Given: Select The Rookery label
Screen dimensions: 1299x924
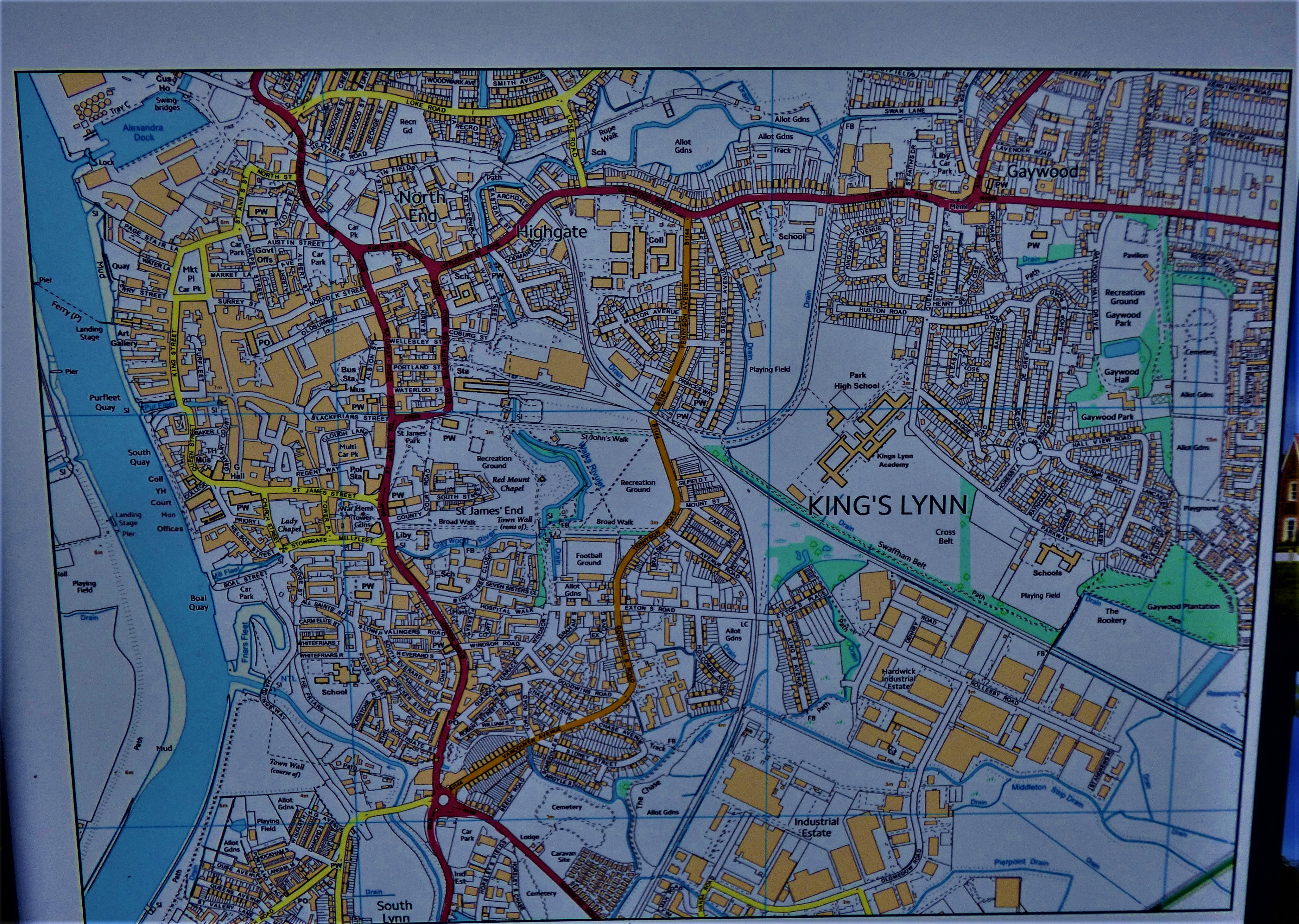Looking at the screenshot, I should point(1111,616).
